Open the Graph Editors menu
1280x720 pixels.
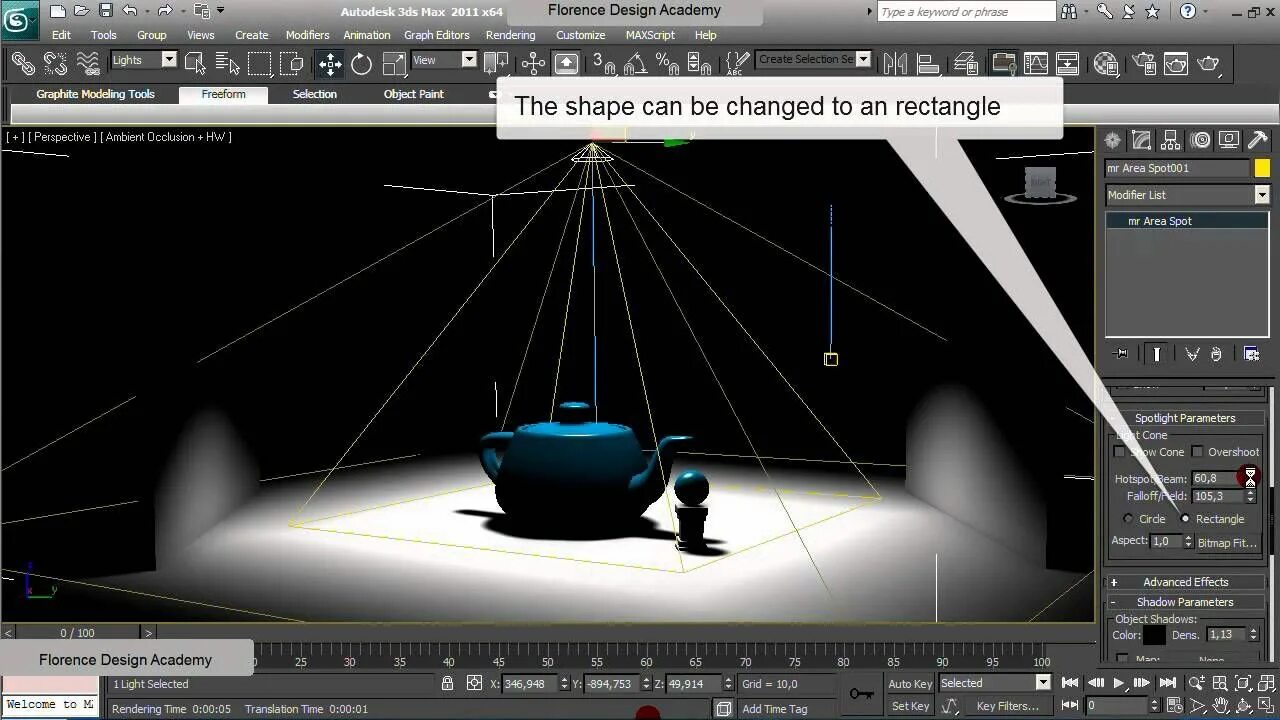click(436, 35)
